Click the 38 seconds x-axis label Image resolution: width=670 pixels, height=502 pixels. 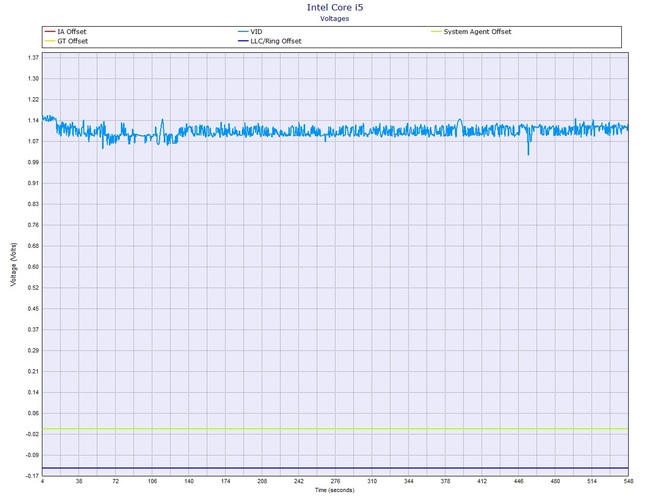click(79, 481)
